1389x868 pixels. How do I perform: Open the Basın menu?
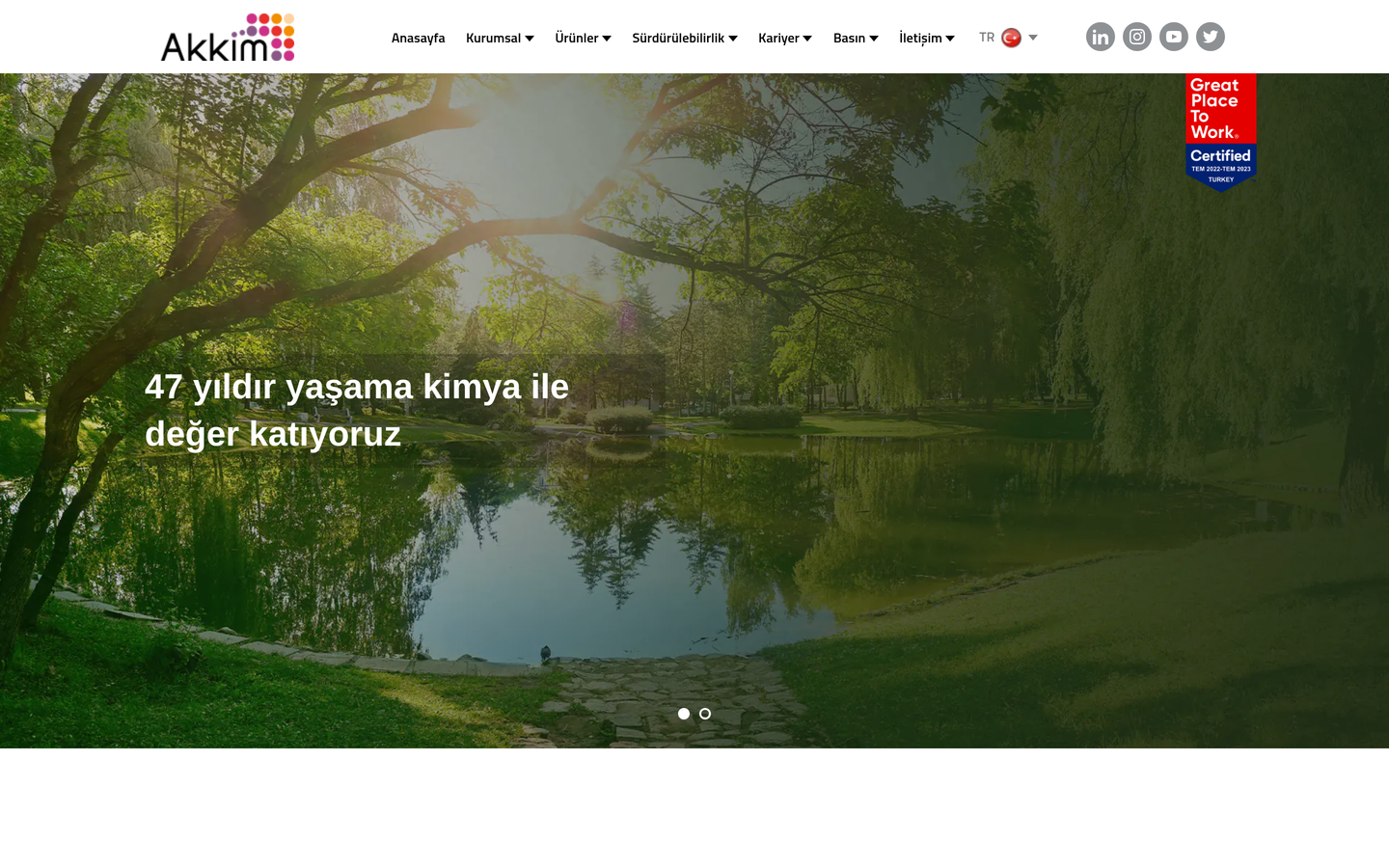(856, 38)
